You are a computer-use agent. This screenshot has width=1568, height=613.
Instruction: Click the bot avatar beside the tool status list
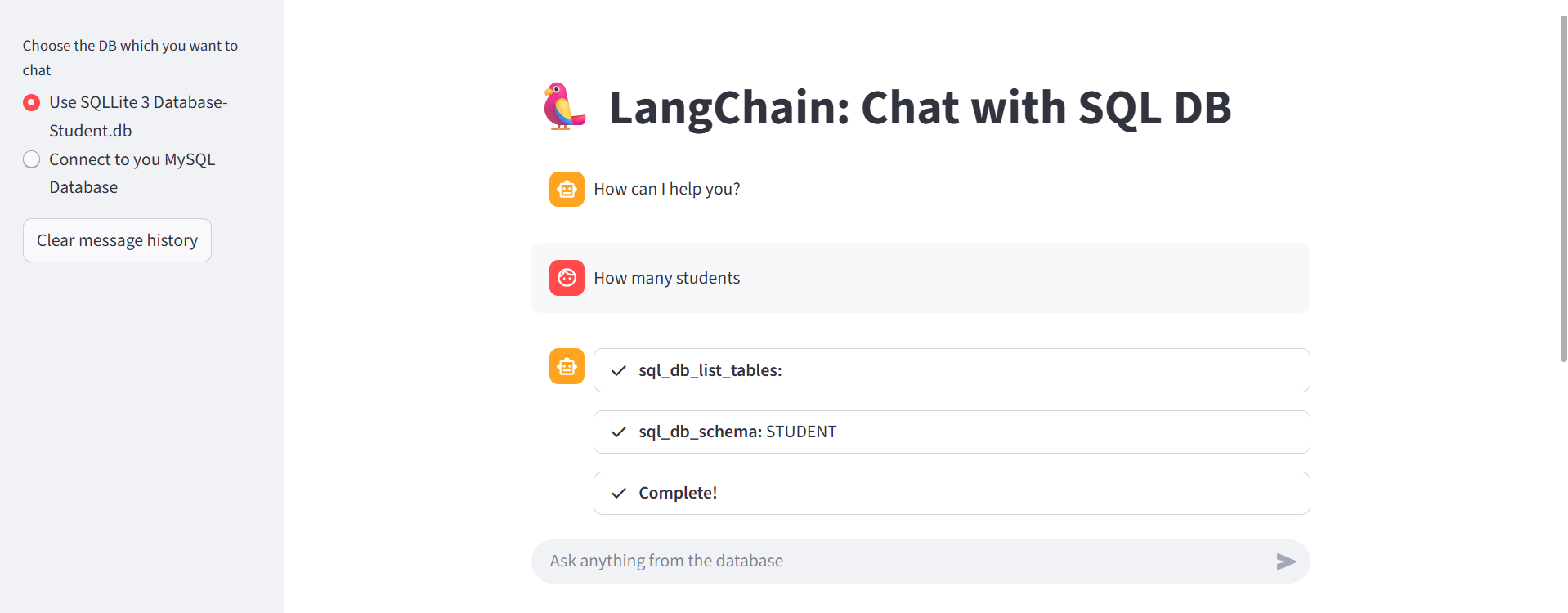point(567,366)
